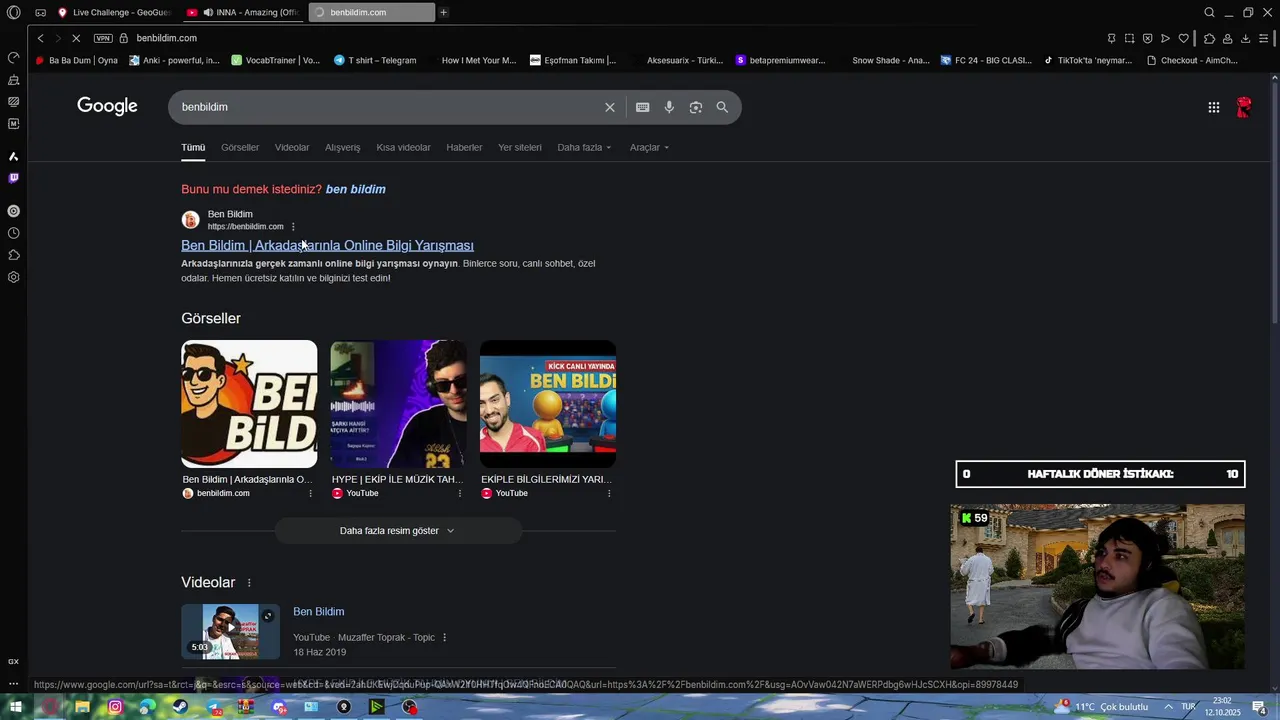Image resolution: width=1280 pixels, height=720 pixels.
Task: Open a new tab with plus button
Action: [x=444, y=12]
